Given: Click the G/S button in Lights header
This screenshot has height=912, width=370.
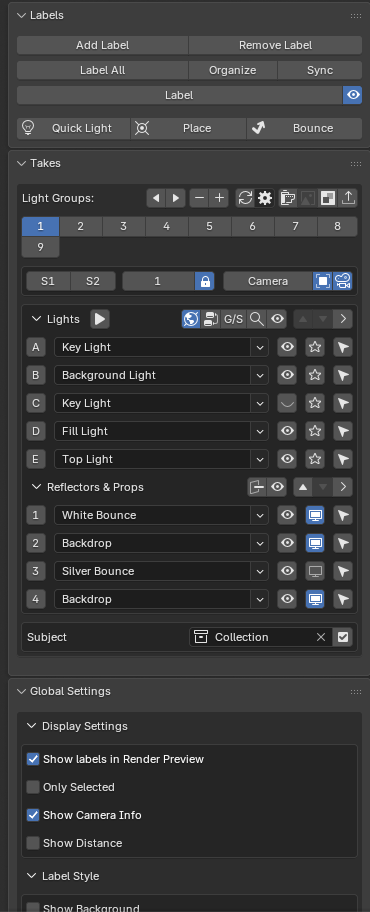Looking at the screenshot, I should [x=234, y=319].
